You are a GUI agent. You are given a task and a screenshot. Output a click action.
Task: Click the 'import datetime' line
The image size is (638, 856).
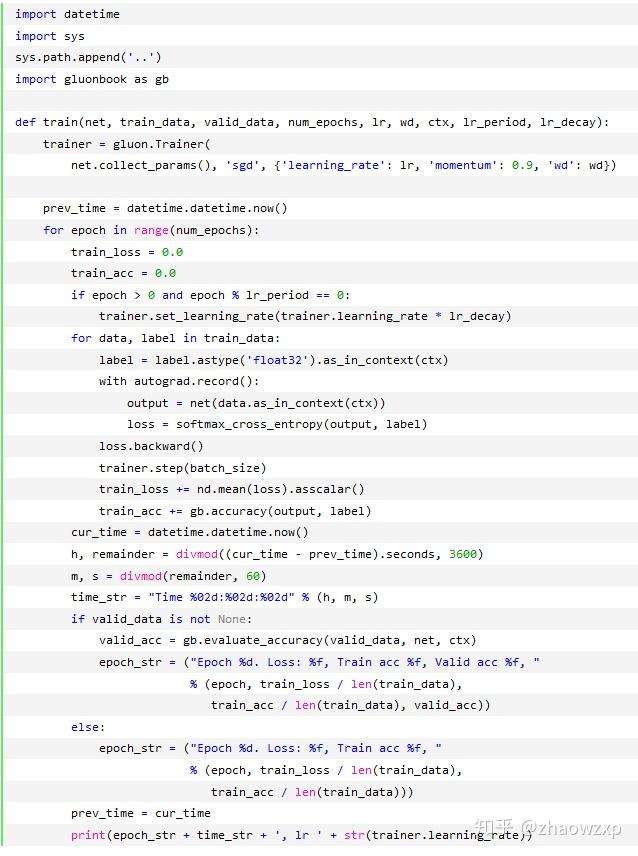(x=67, y=14)
